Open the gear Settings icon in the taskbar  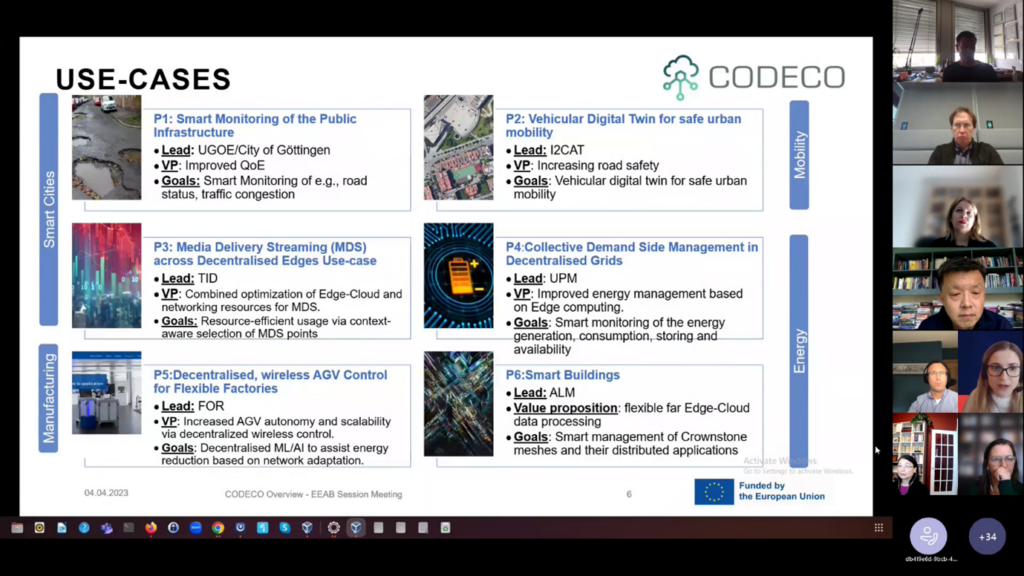pos(334,528)
